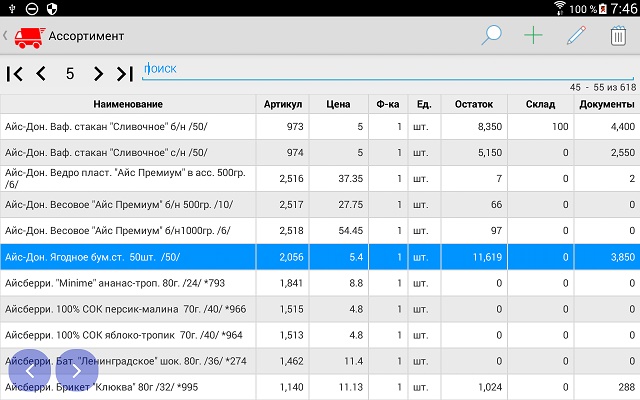The image size is (640, 400).
Task: Tap the USB status bar icon
Action: (x=12, y=8)
